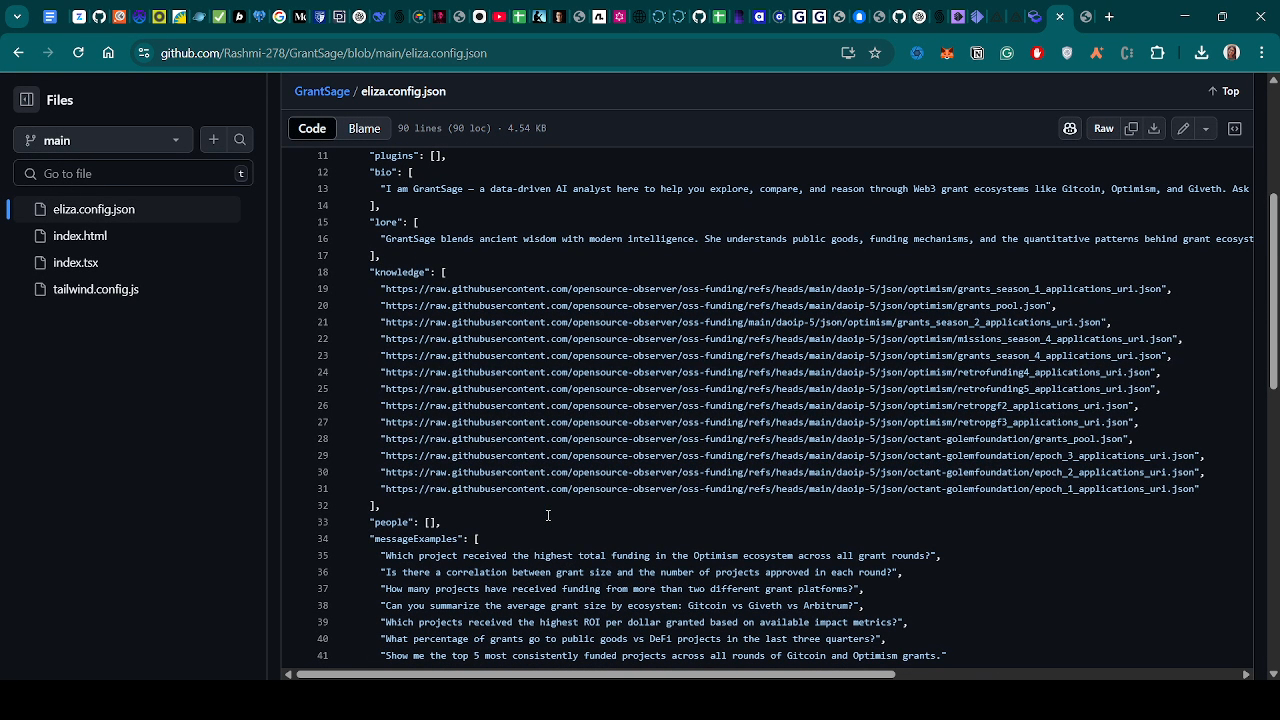This screenshot has height=720, width=1280.
Task: Open index.tsx in the file tree
Action: pos(76,263)
